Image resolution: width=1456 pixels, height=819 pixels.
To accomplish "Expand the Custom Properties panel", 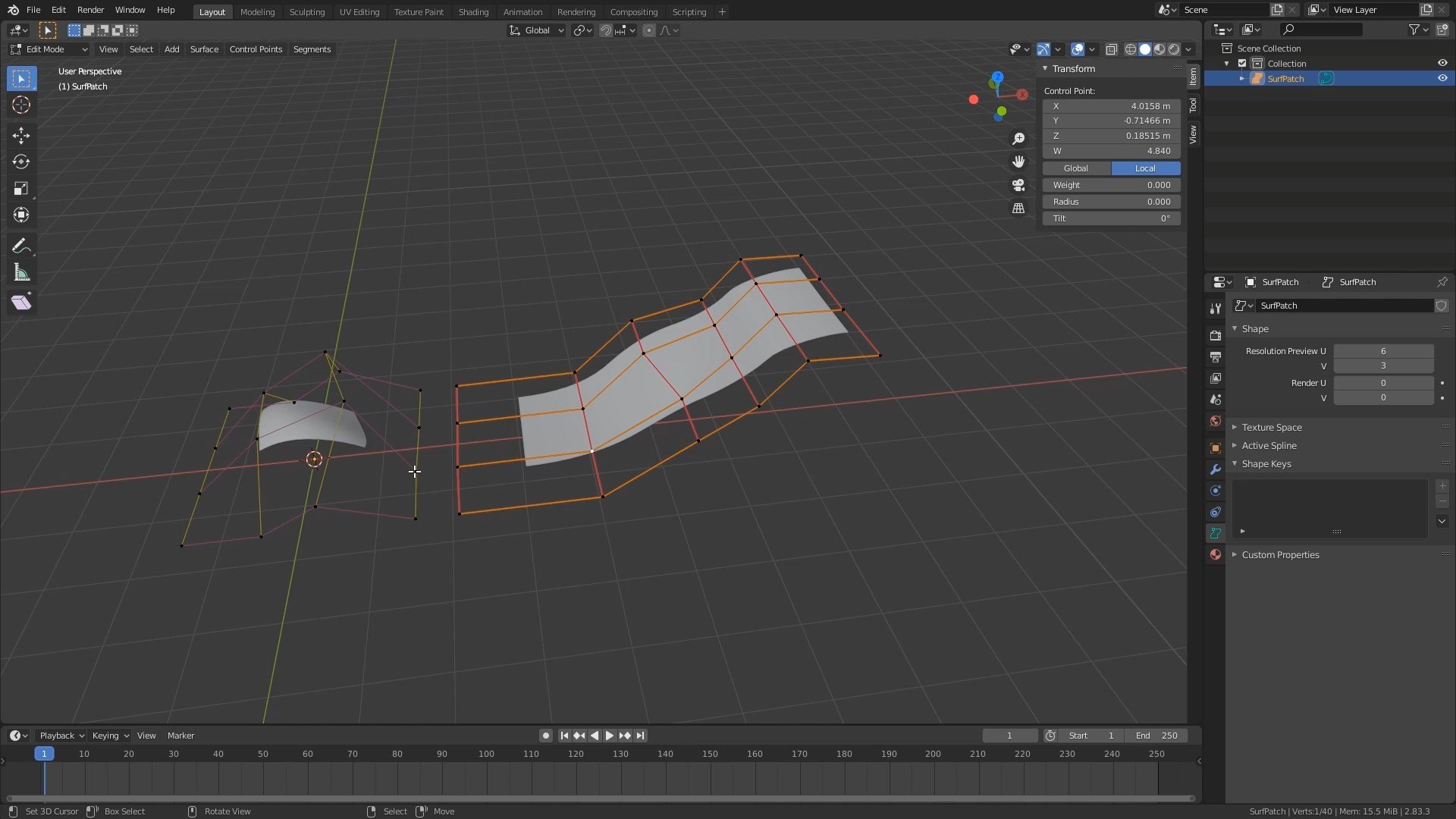I will (x=1280, y=555).
